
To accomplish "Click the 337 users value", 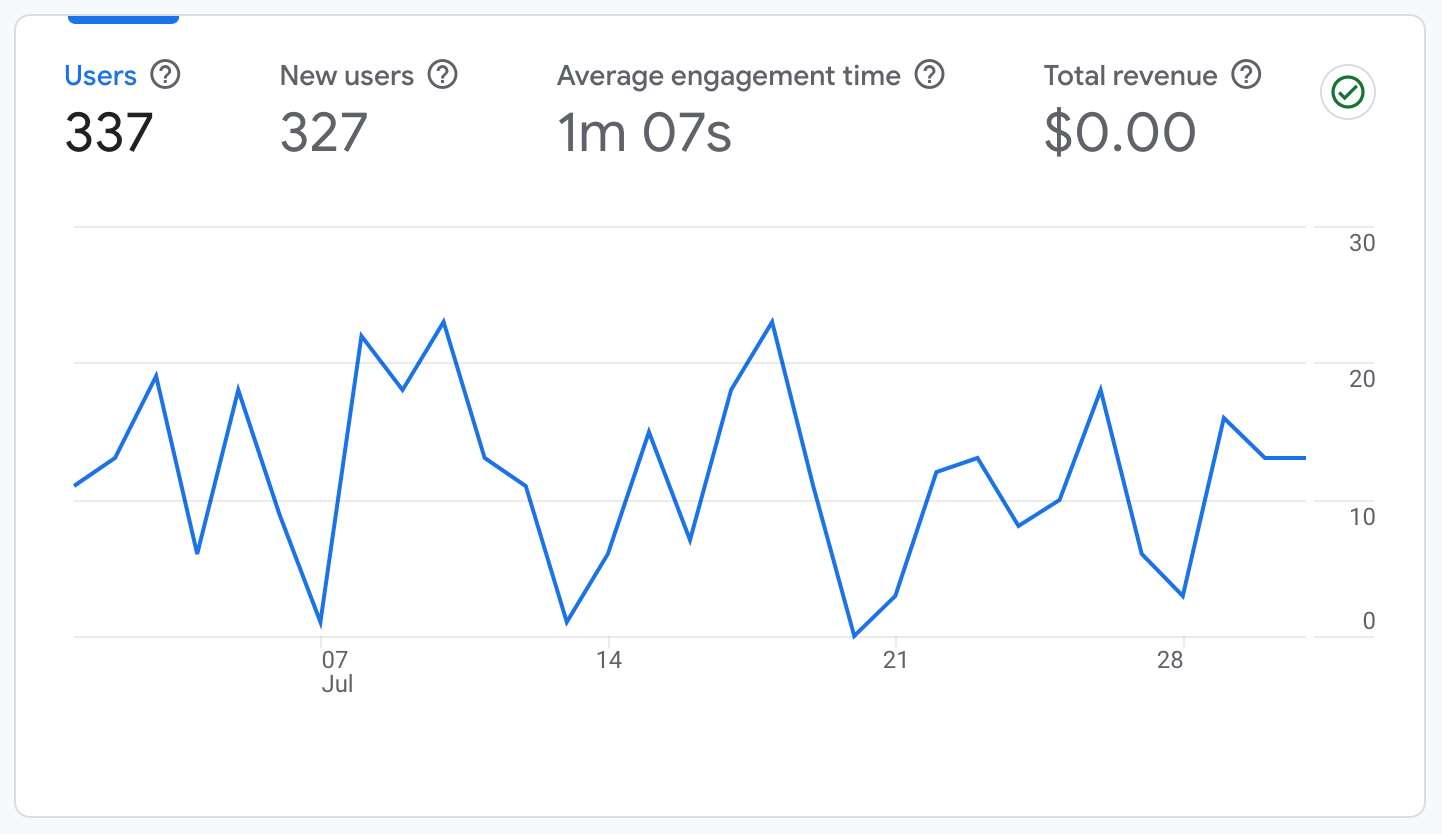I will (x=109, y=133).
